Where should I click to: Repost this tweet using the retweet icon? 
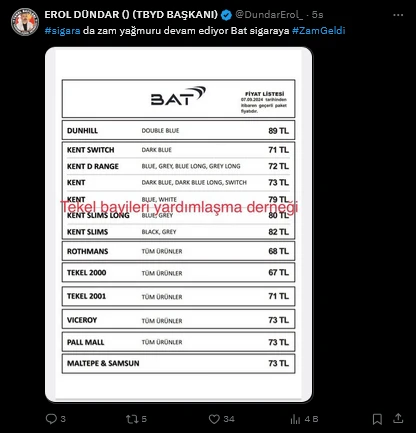tap(132, 419)
